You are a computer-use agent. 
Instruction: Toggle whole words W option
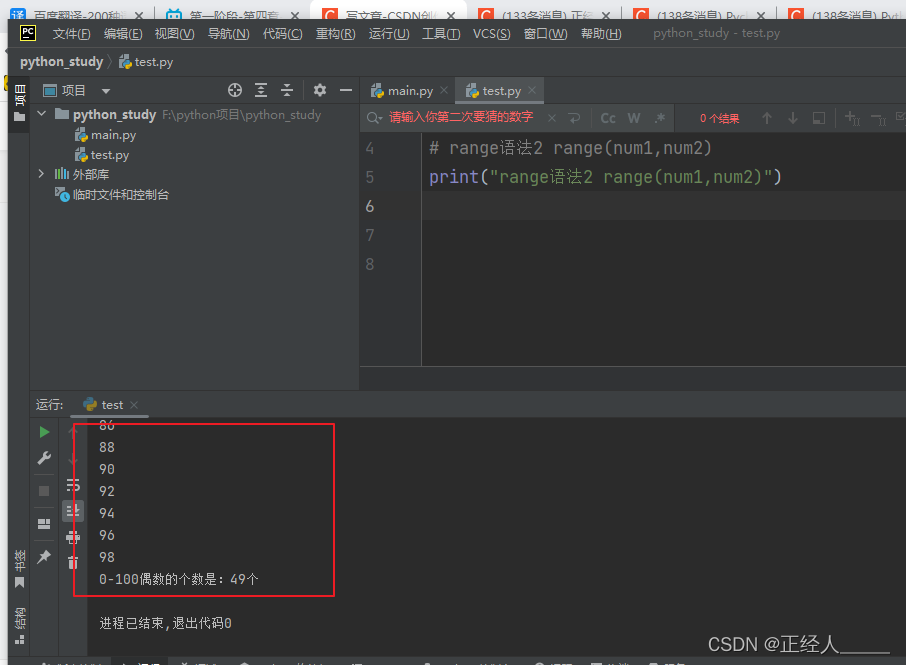[634, 118]
